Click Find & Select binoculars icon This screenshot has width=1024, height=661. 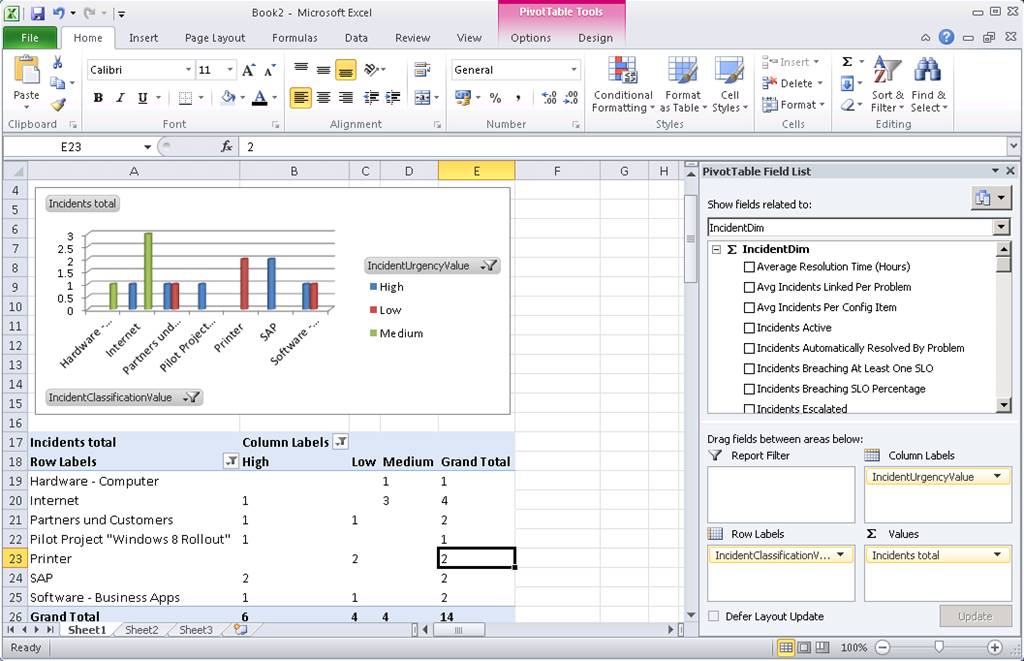point(928,86)
